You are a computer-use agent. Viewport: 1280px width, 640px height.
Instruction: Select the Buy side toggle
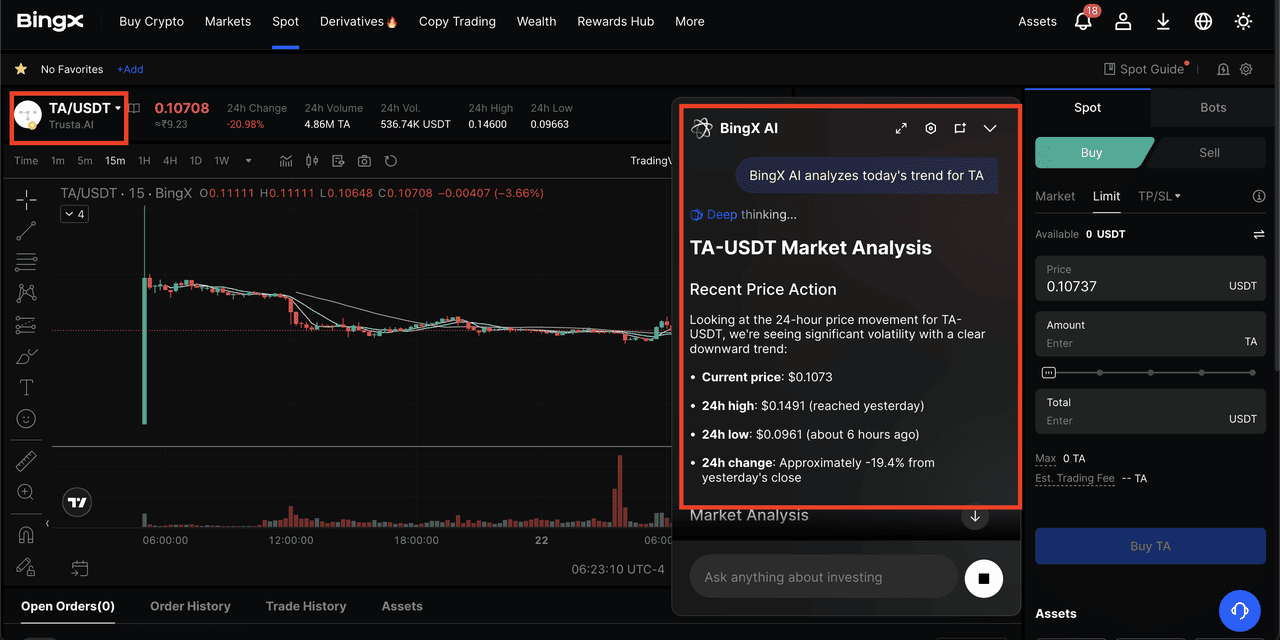1092,153
